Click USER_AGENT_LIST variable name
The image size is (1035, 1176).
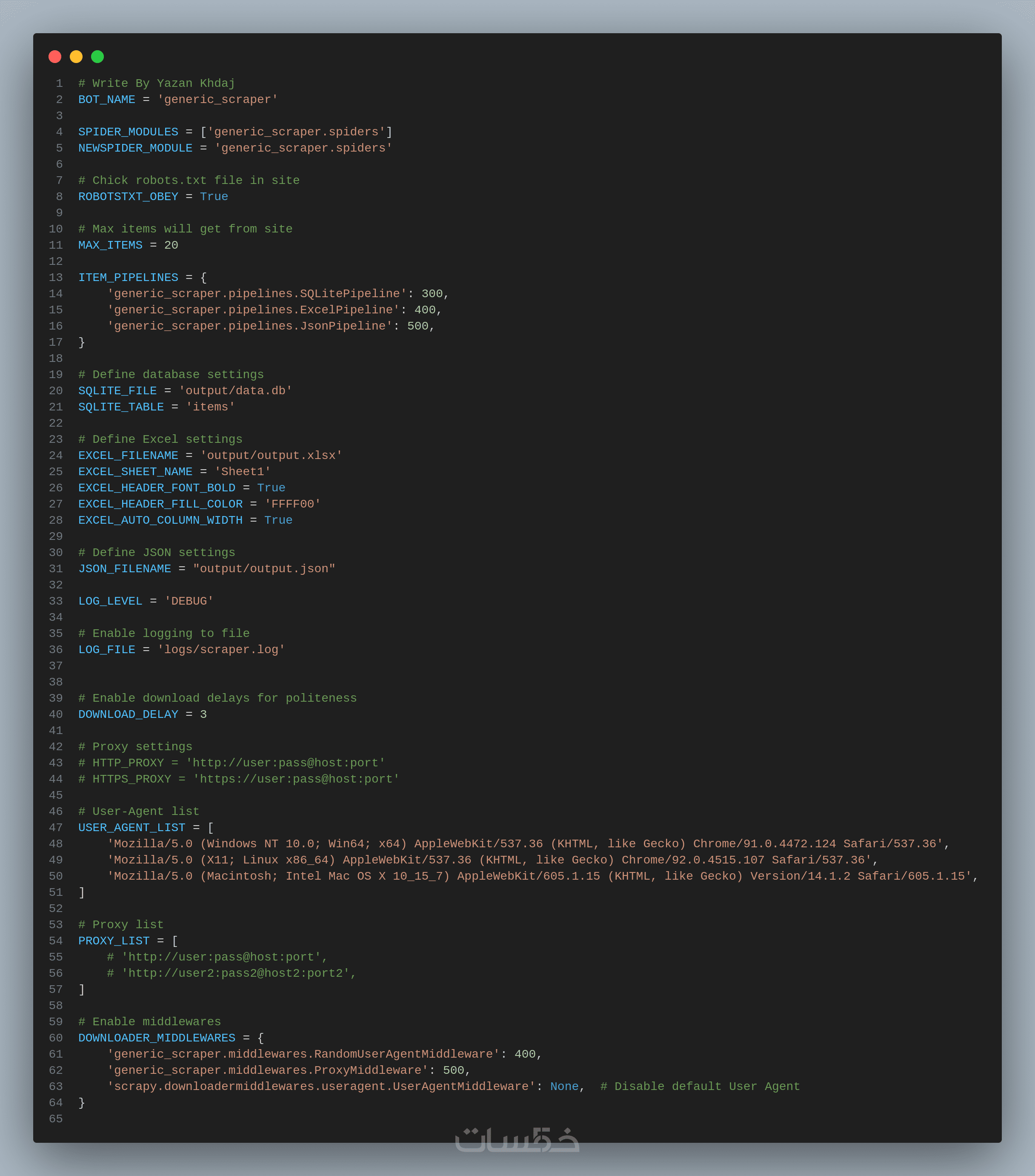tap(132, 827)
